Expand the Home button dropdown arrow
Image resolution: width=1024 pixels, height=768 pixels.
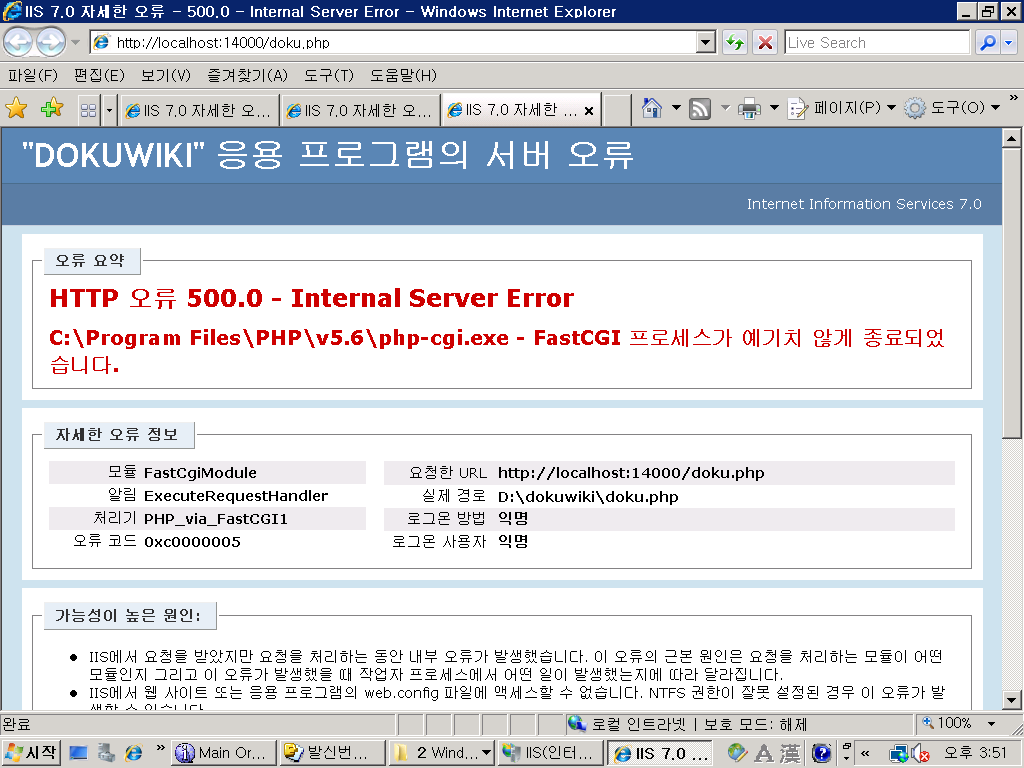click(x=676, y=108)
